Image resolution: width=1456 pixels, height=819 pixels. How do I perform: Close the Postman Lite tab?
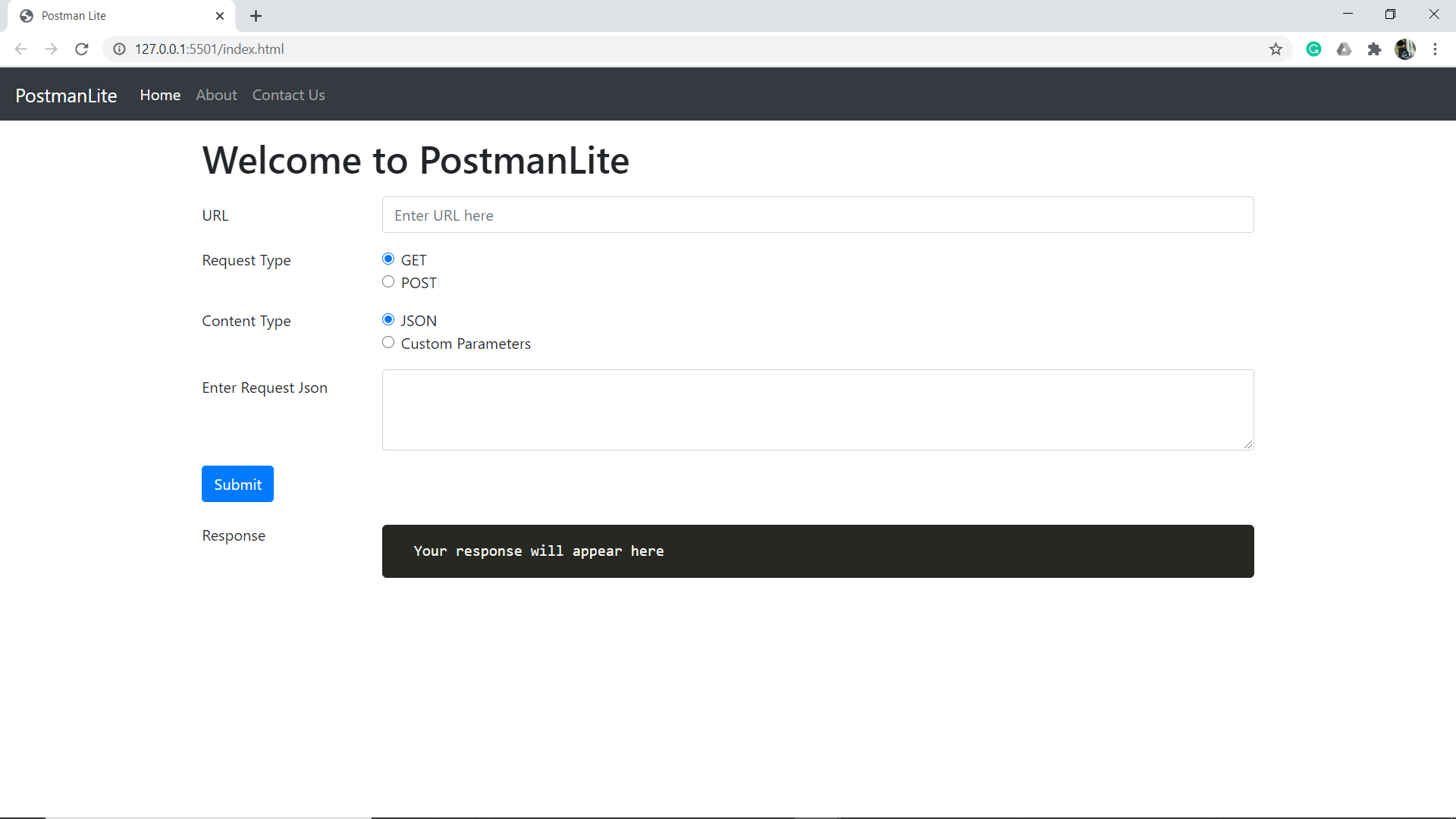tap(220, 16)
